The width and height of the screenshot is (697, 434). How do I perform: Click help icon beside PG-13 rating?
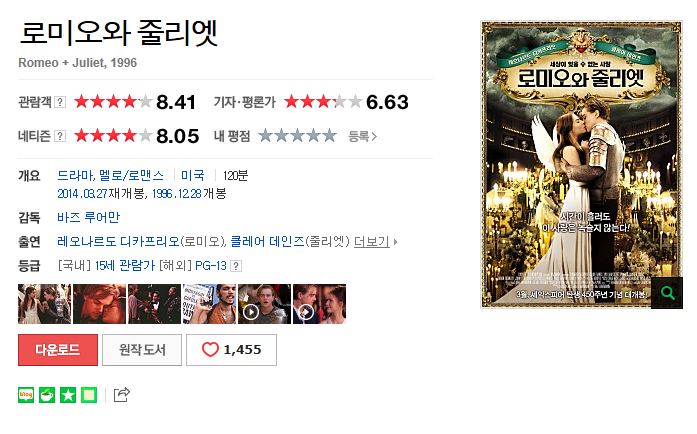(x=236, y=266)
